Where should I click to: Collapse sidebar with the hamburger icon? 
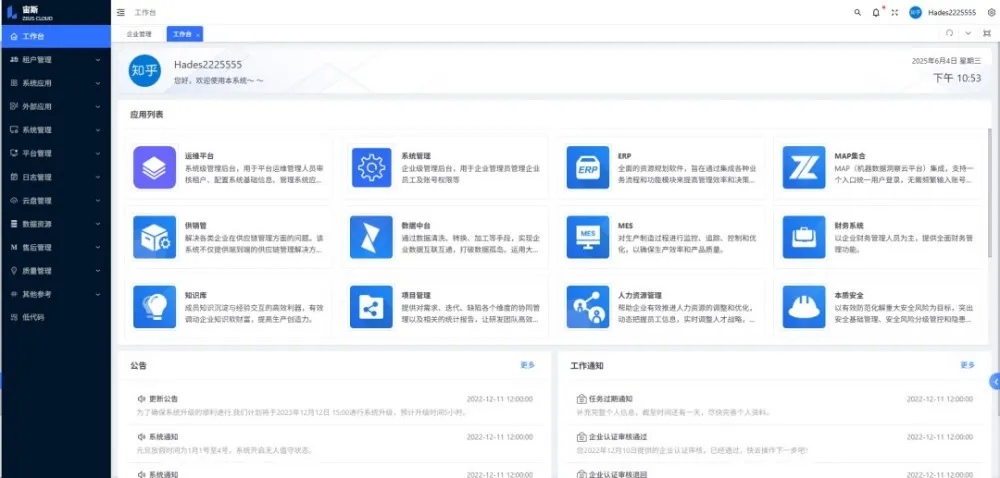click(121, 12)
